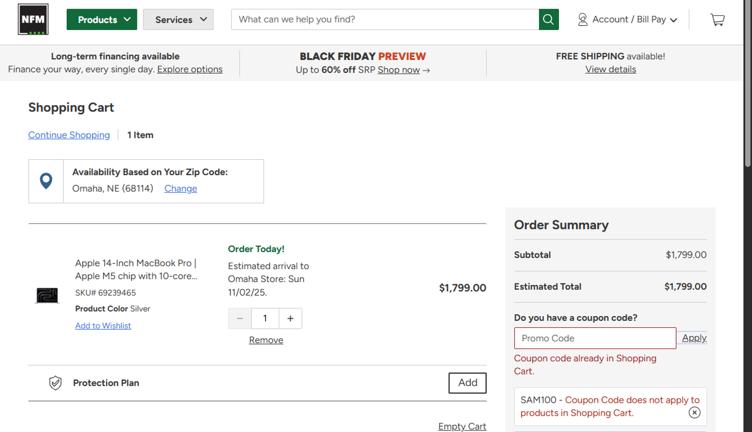Increase quantity with plus button
This screenshot has width=752, height=432.
click(290, 318)
